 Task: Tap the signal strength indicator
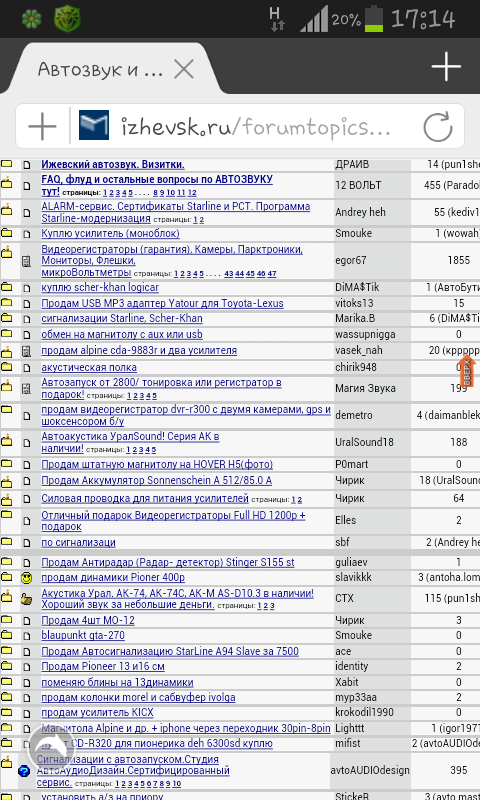pos(314,20)
